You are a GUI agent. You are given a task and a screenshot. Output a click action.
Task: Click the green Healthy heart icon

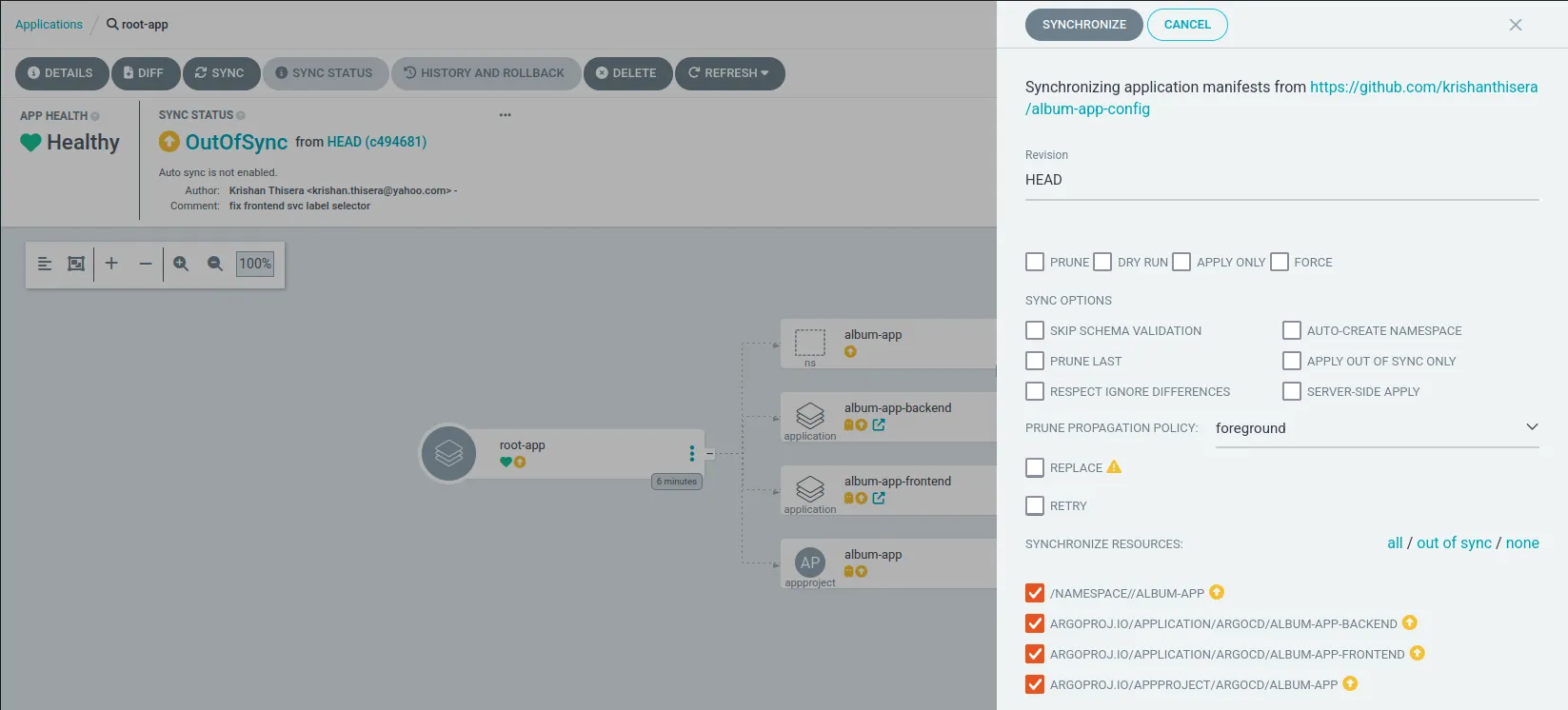click(30, 143)
